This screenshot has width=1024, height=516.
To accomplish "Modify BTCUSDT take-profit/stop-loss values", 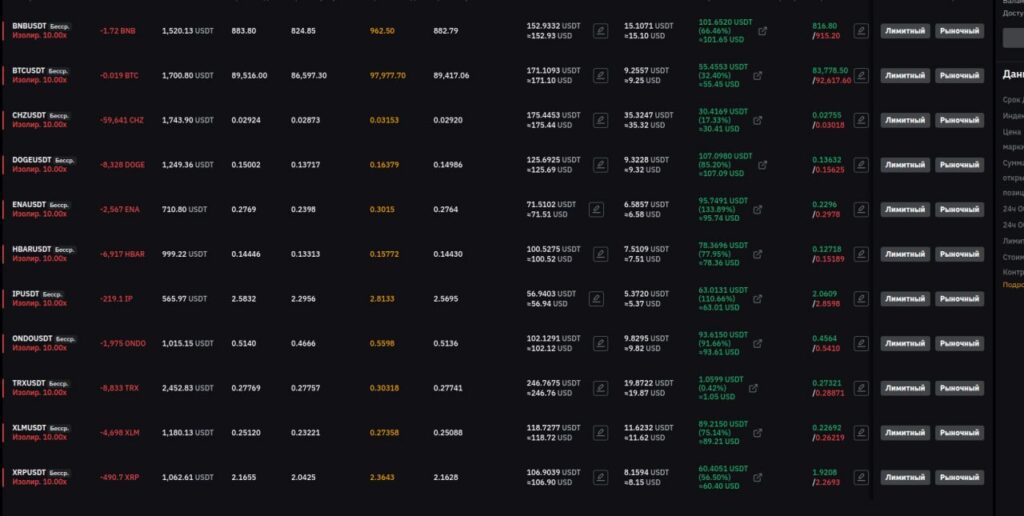I will 861,76.
